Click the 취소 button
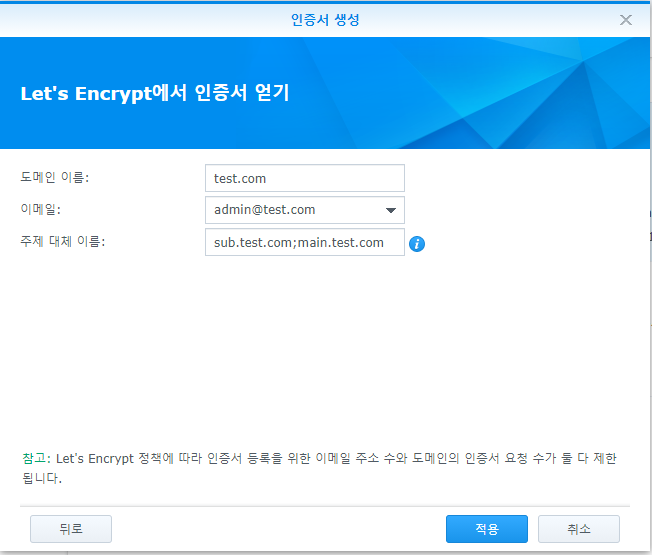 (x=579, y=529)
